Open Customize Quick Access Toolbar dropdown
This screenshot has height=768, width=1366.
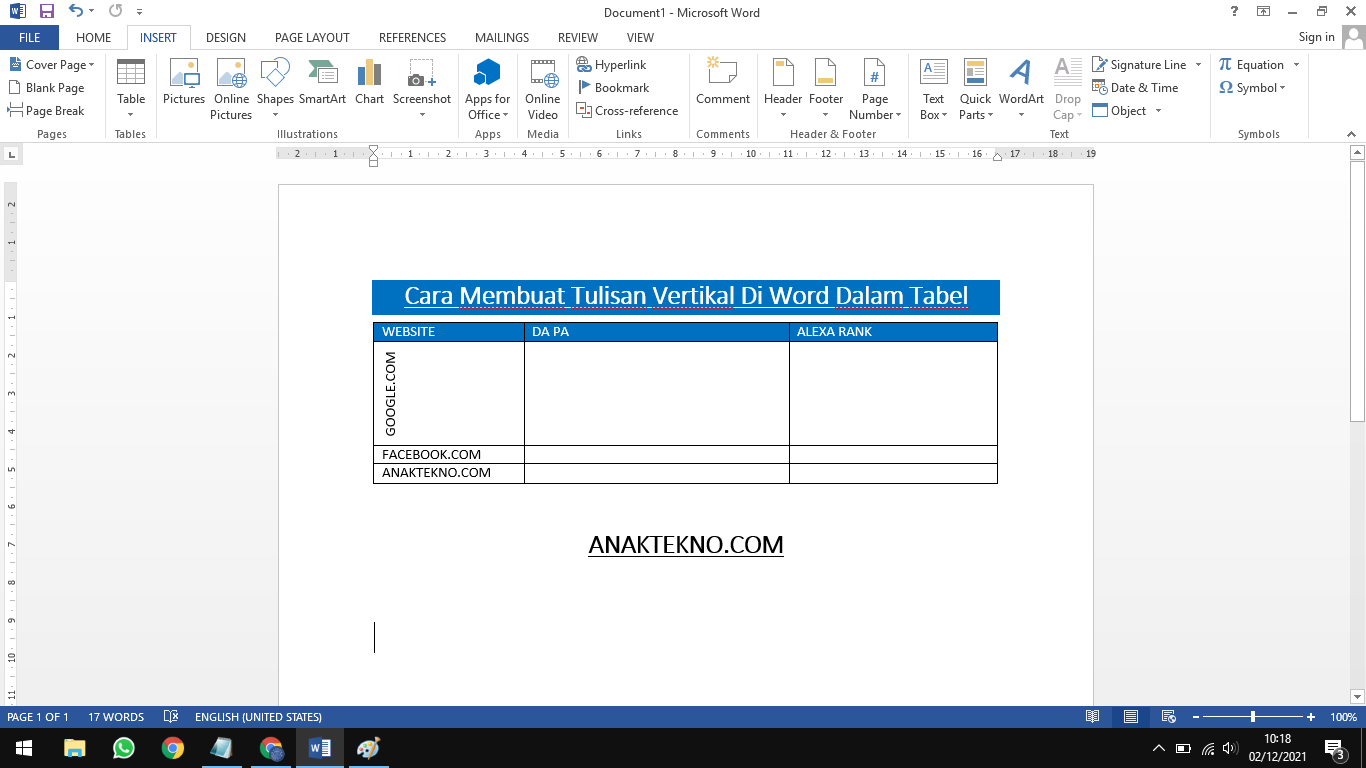(x=139, y=12)
